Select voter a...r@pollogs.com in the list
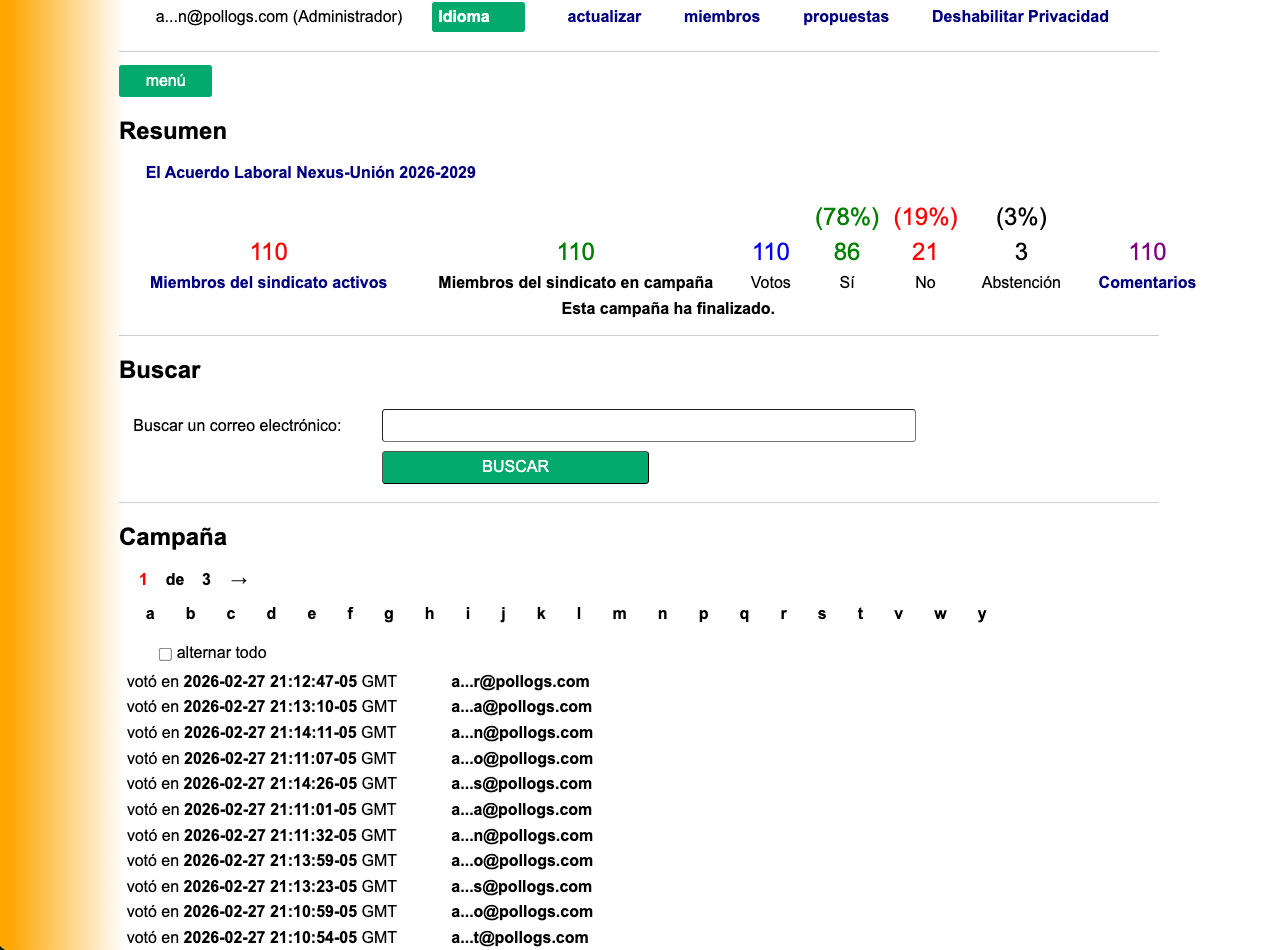 520,682
